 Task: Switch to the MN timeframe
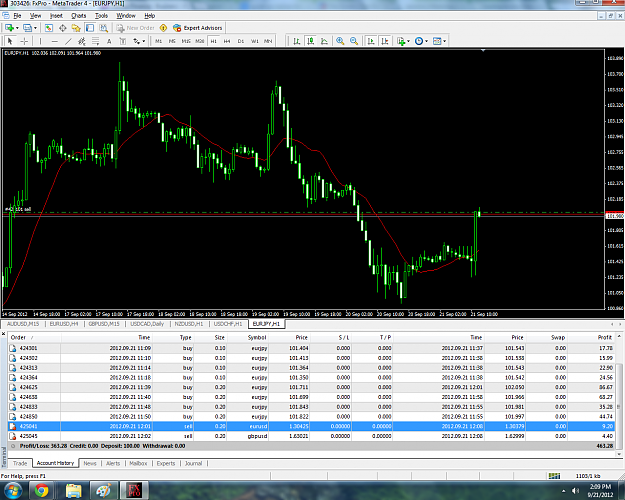(268, 41)
